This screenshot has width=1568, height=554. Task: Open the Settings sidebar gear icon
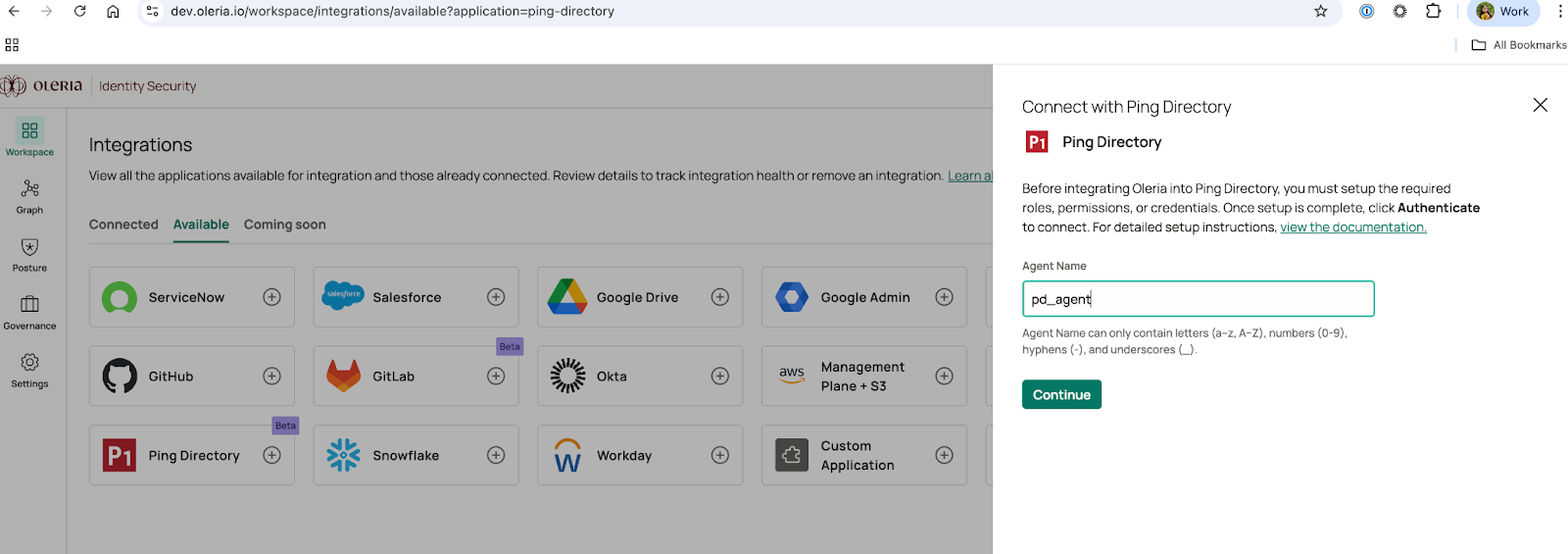click(29, 363)
